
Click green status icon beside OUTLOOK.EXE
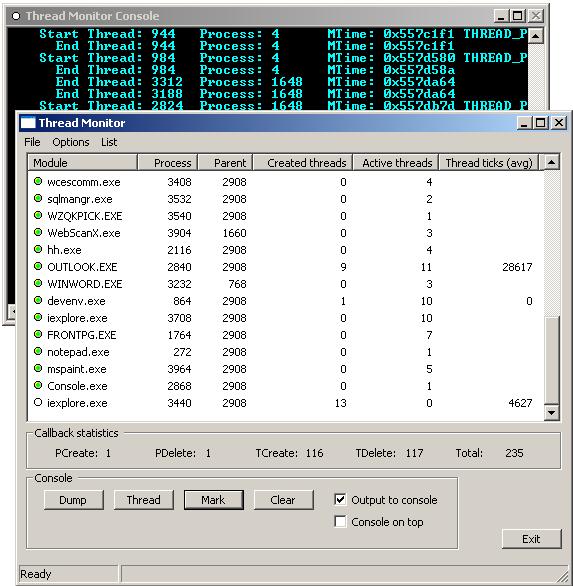(38, 266)
